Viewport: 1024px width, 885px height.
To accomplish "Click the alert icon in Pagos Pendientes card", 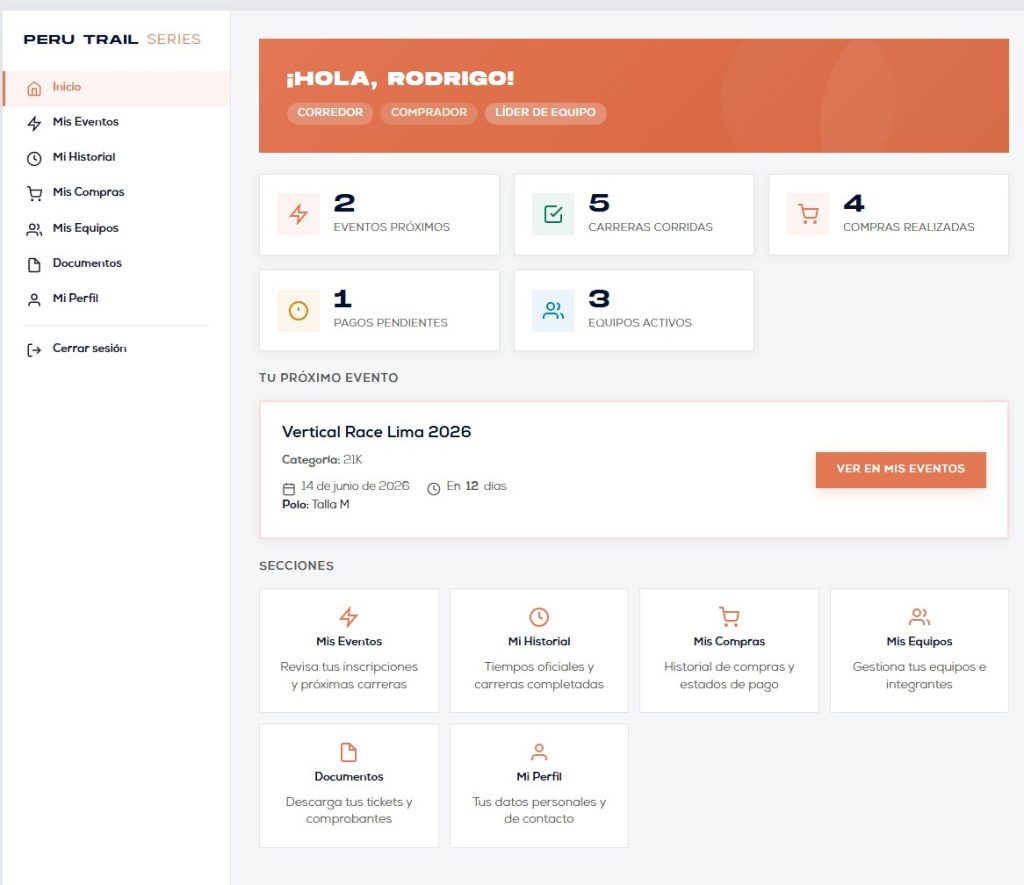I will click(x=298, y=310).
